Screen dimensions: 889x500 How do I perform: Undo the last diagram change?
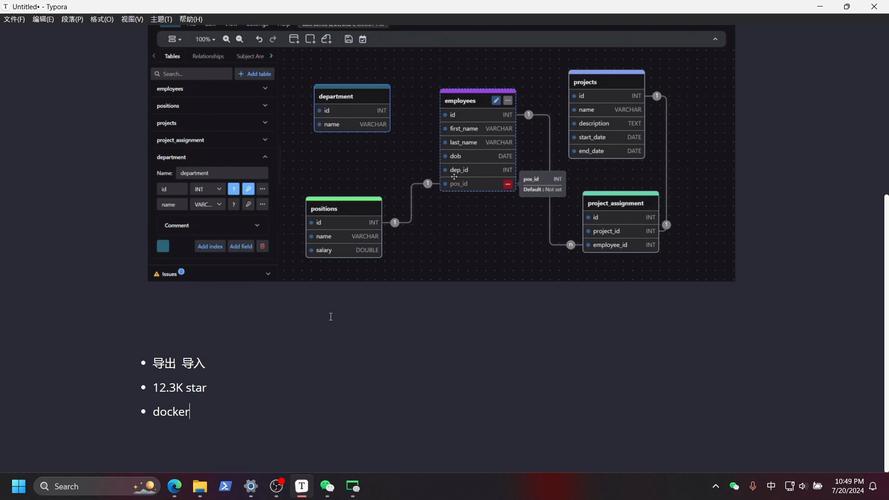tap(259, 39)
